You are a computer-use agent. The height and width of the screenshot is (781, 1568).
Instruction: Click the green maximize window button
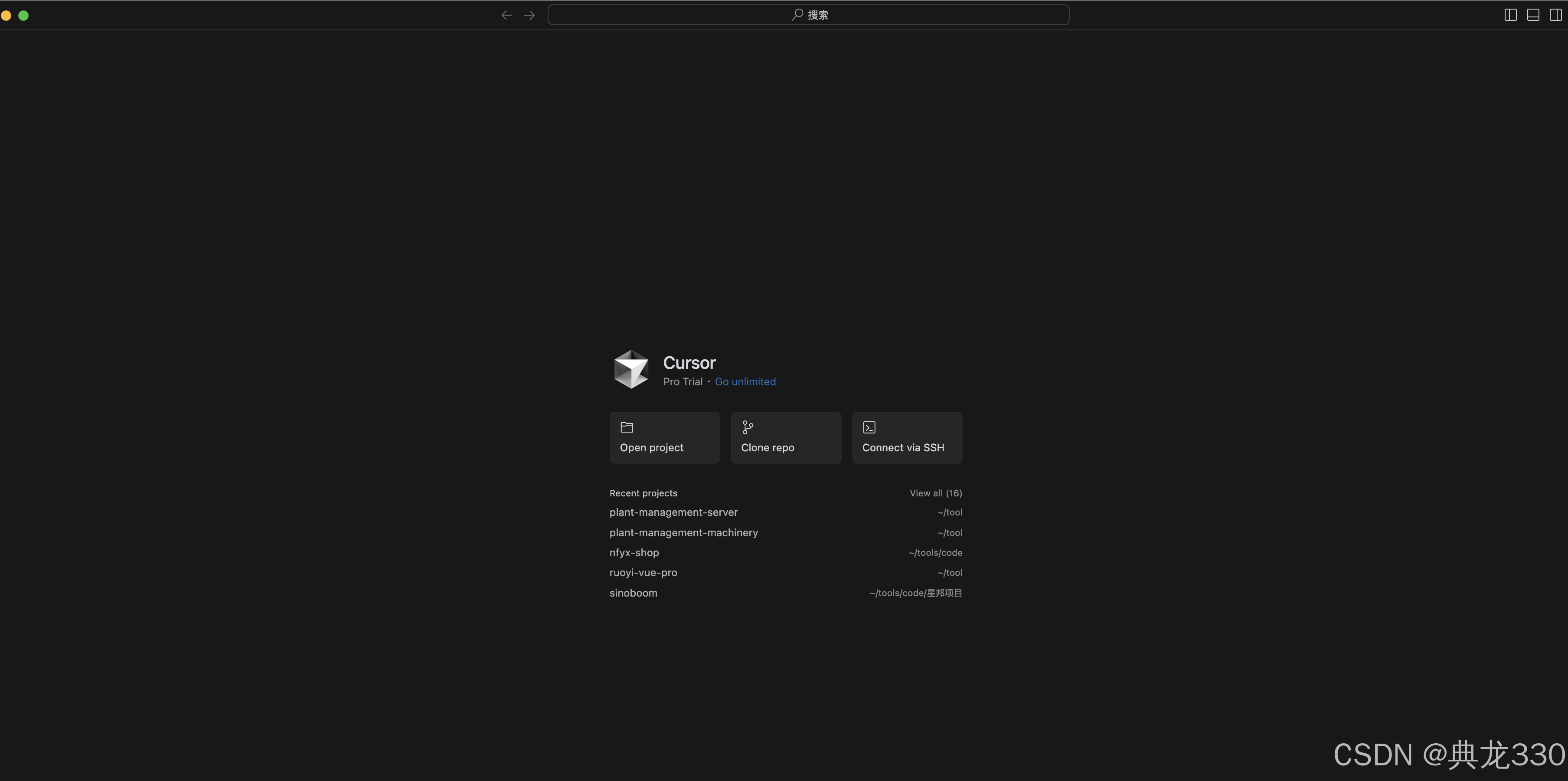(24, 15)
